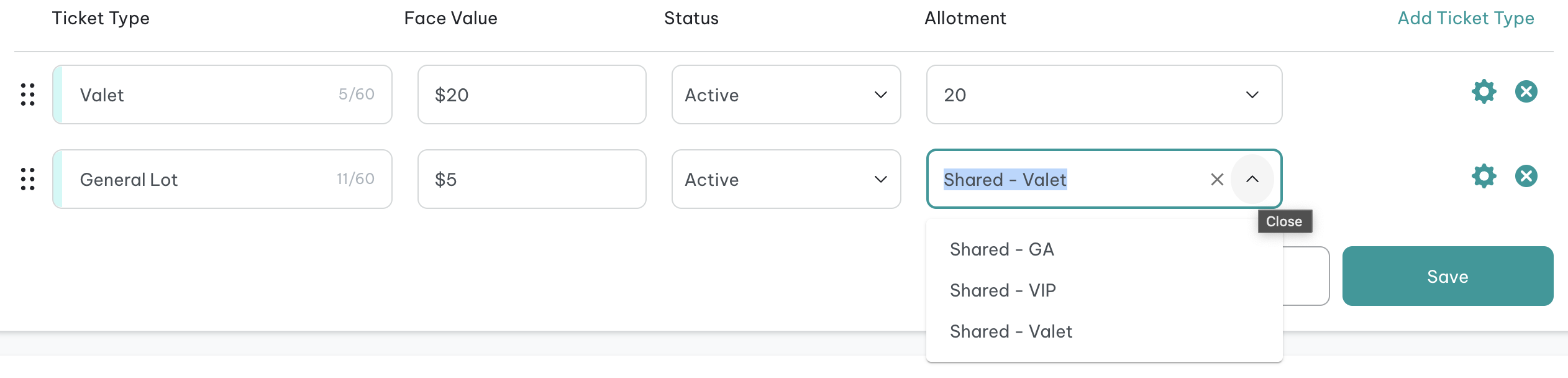Open settings gear for General Lot ticket

tap(1484, 176)
